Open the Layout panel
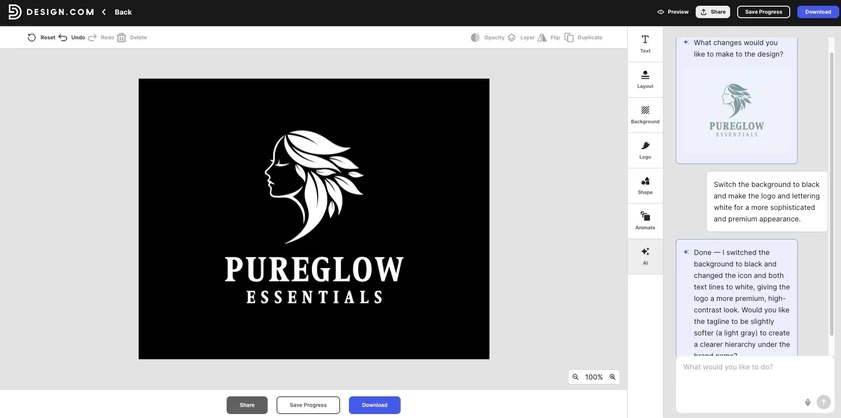This screenshot has width=841, height=418. pyautogui.click(x=645, y=79)
